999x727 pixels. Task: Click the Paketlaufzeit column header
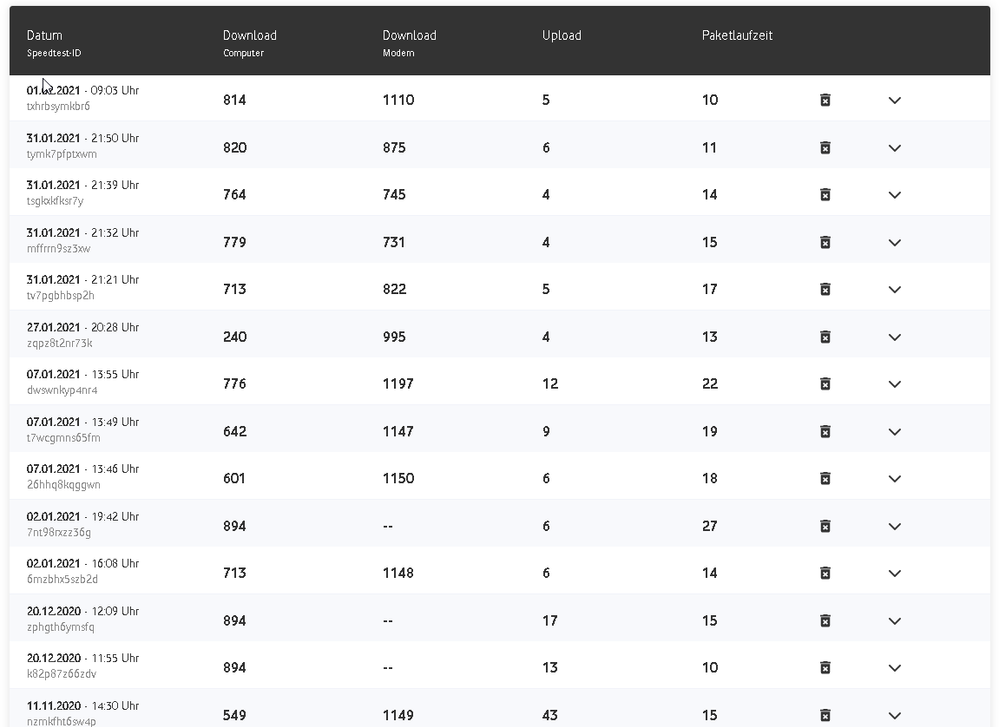pyautogui.click(x=737, y=36)
